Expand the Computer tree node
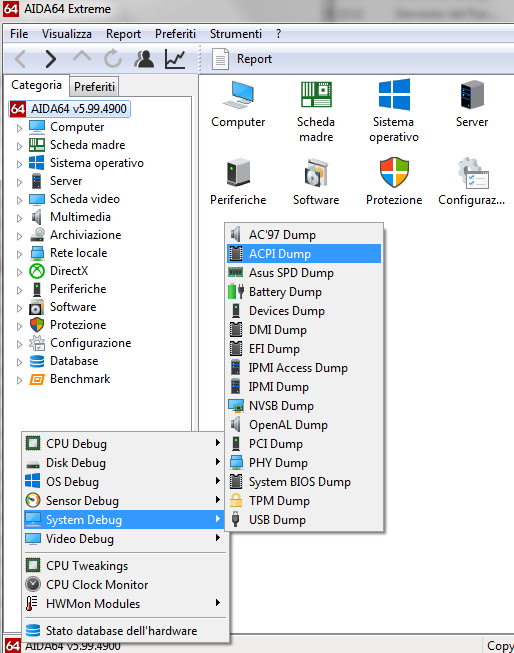 tap(19, 128)
